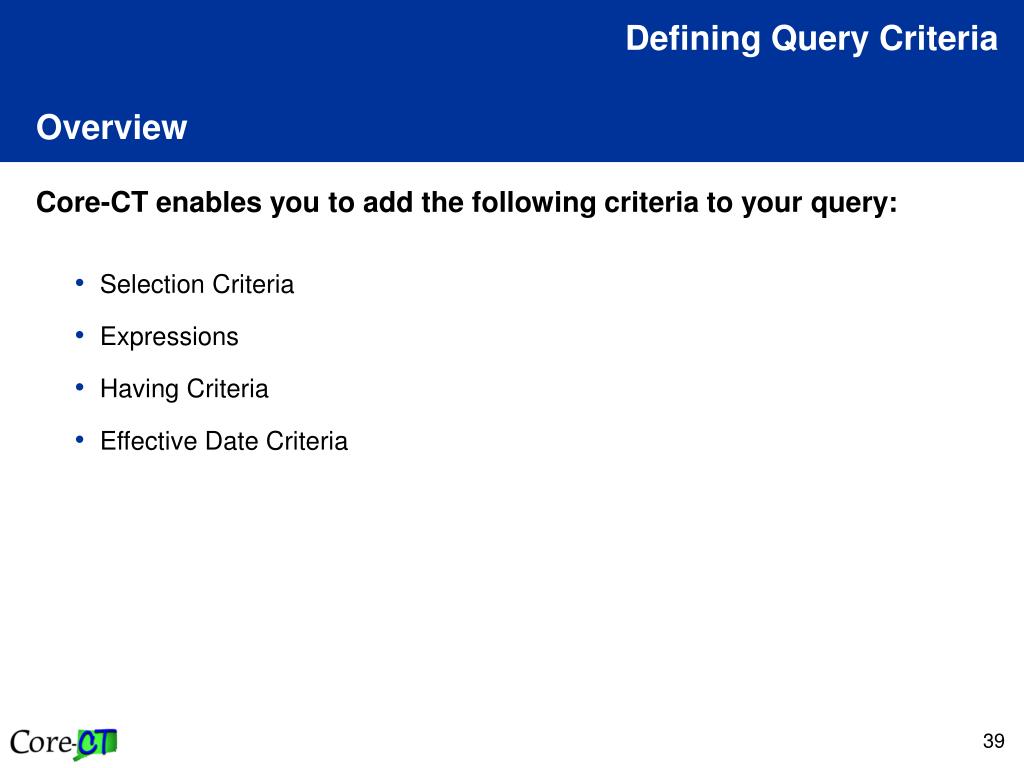The width and height of the screenshot is (1024, 768).
Task: Select the Expressions bullet text
Action: pos(169,337)
